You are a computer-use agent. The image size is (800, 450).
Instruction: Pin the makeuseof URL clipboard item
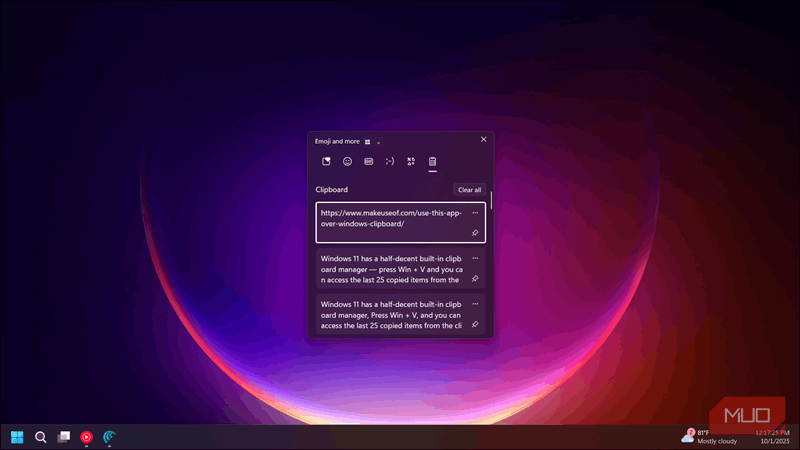[x=475, y=233]
